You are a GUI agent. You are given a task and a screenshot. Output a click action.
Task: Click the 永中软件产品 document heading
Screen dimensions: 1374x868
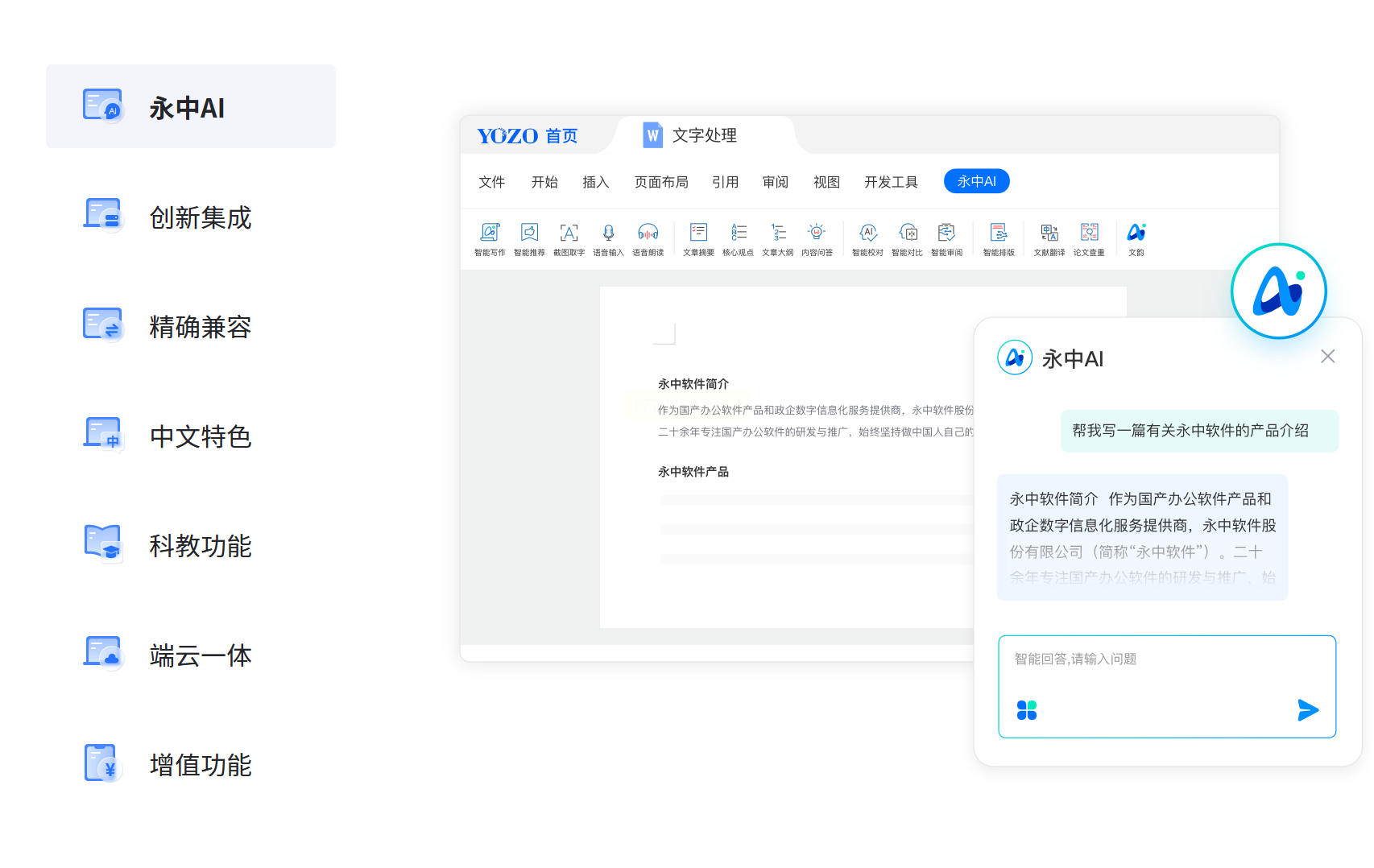tap(693, 472)
